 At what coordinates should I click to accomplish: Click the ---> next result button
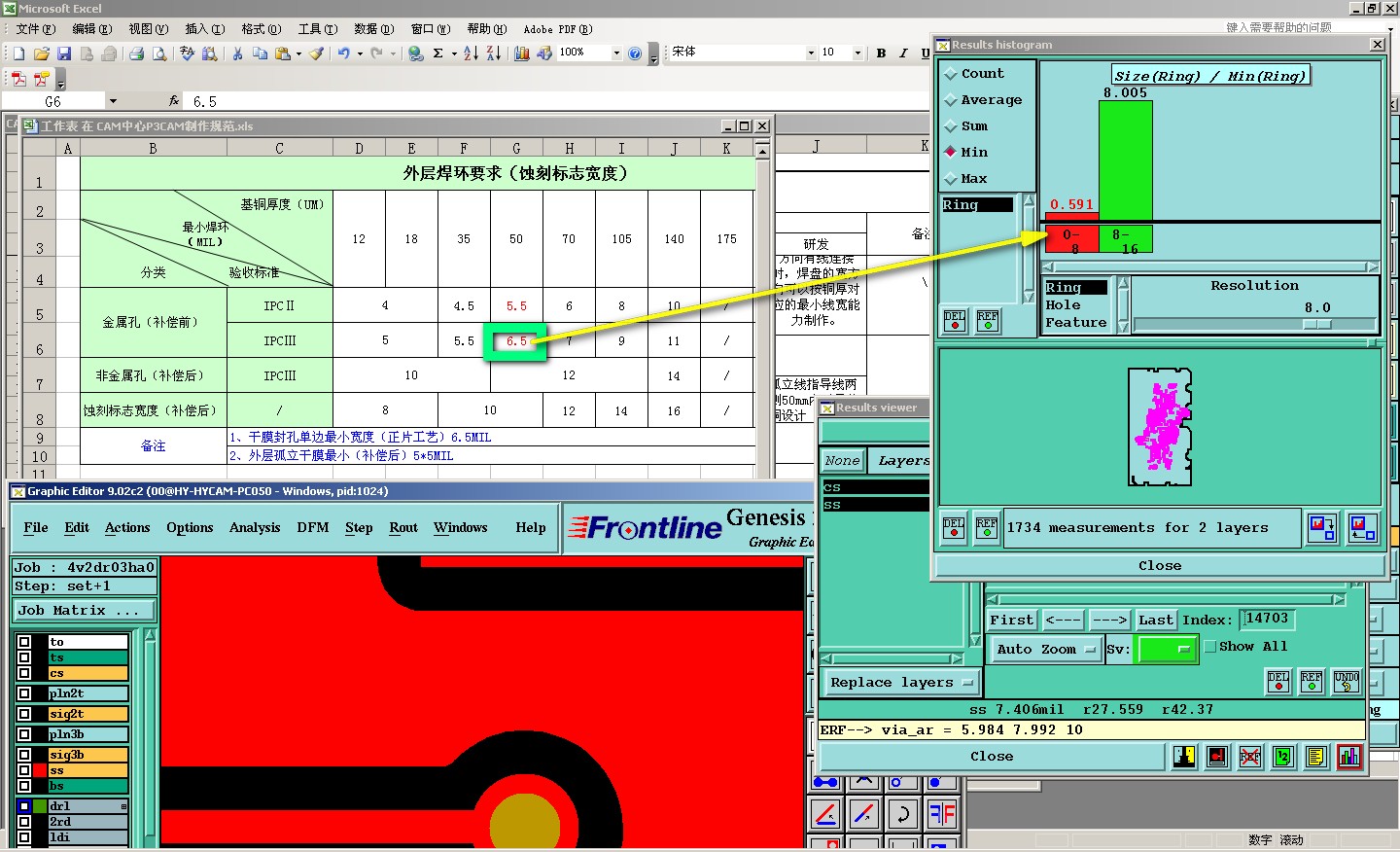point(1109,621)
